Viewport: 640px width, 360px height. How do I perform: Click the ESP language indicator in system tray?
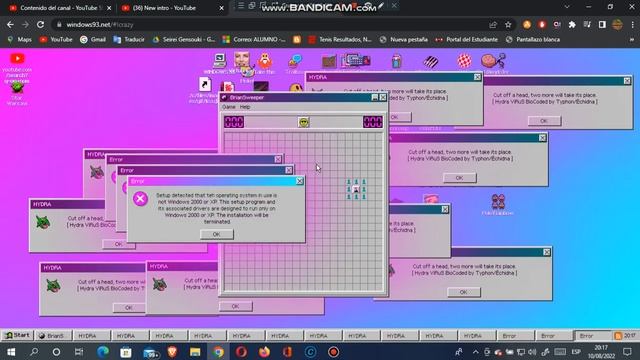coord(576,351)
